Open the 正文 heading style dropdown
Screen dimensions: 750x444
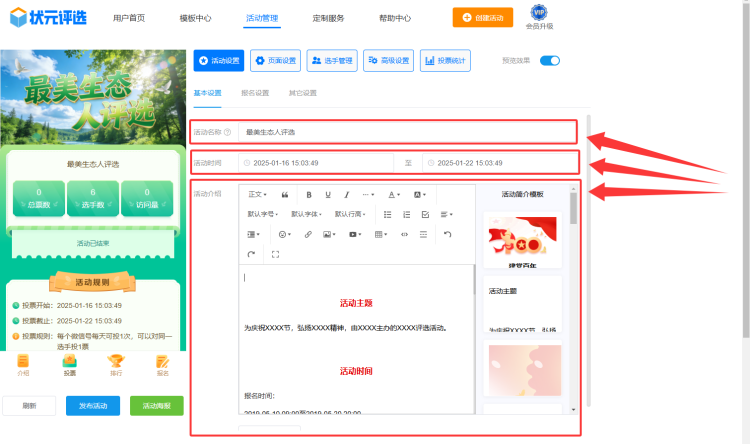point(257,195)
